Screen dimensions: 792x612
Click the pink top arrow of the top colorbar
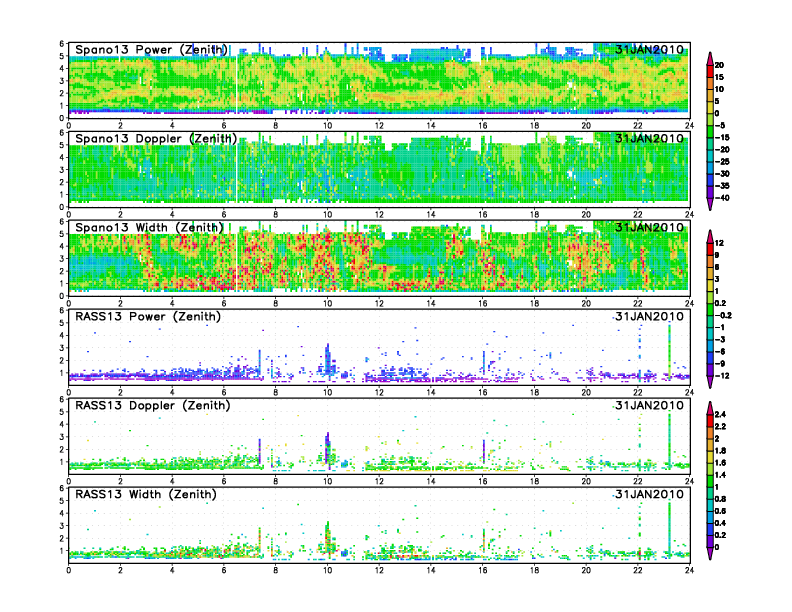[x=710, y=58]
